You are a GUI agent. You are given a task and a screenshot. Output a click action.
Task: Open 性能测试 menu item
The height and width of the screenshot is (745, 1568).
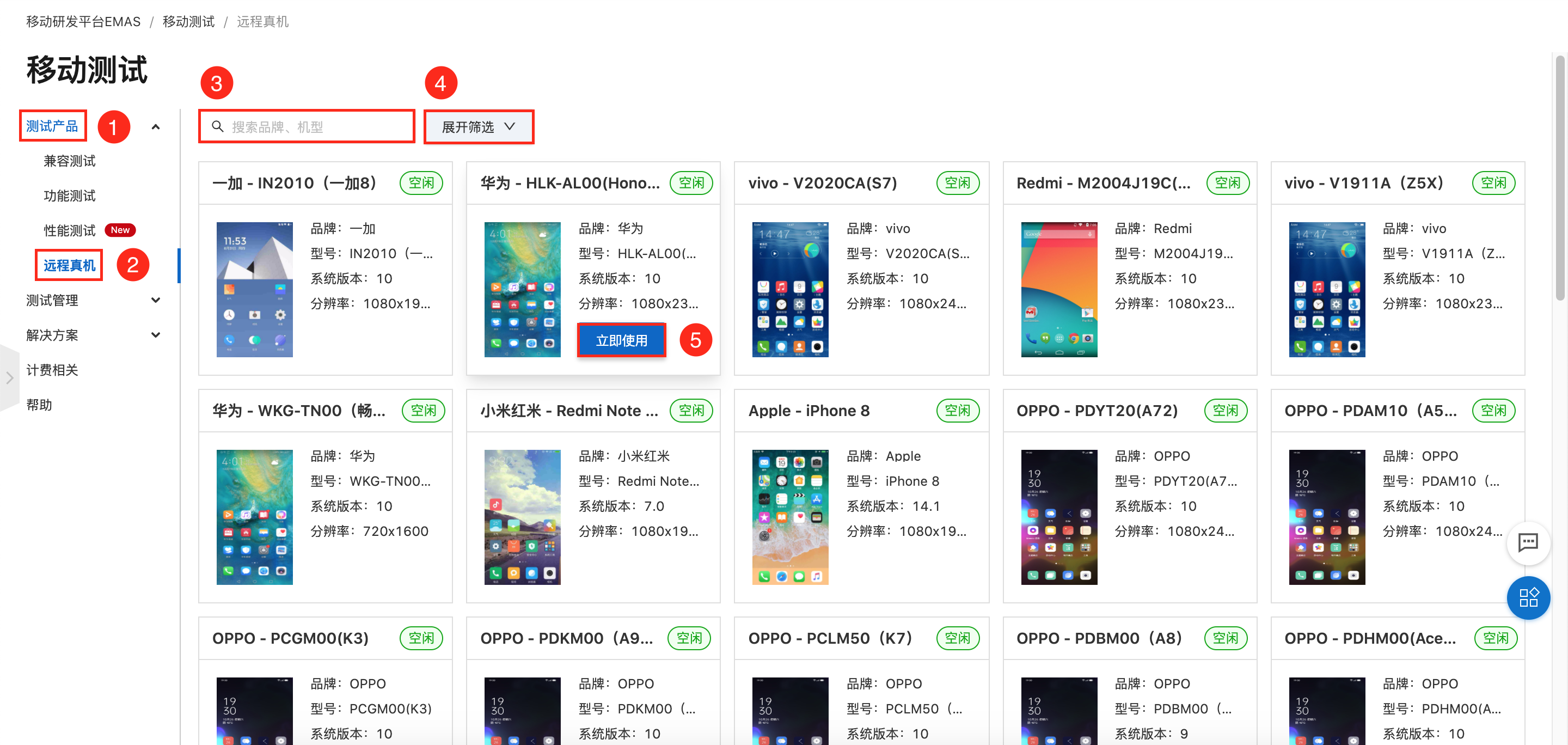69,230
